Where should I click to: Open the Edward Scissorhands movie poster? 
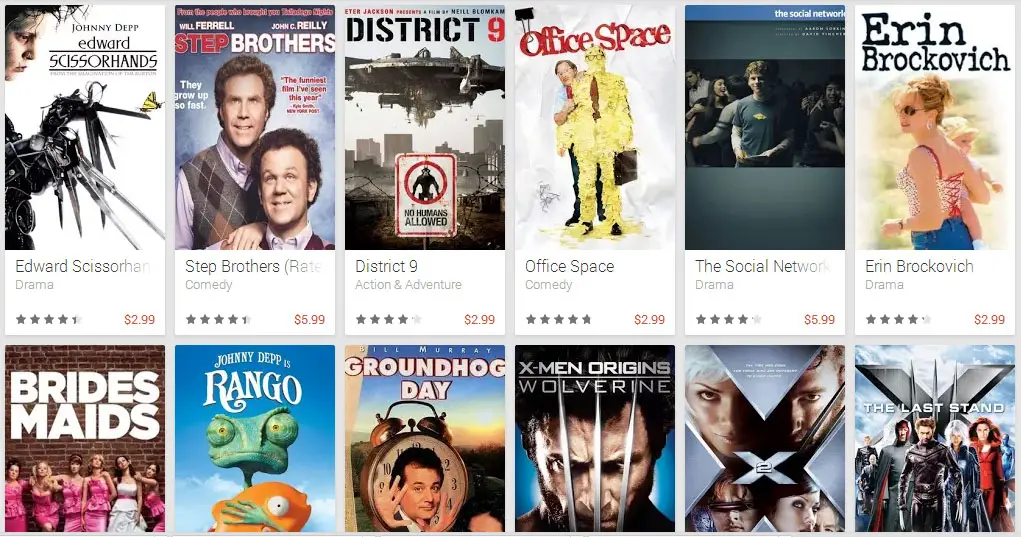(x=85, y=128)
